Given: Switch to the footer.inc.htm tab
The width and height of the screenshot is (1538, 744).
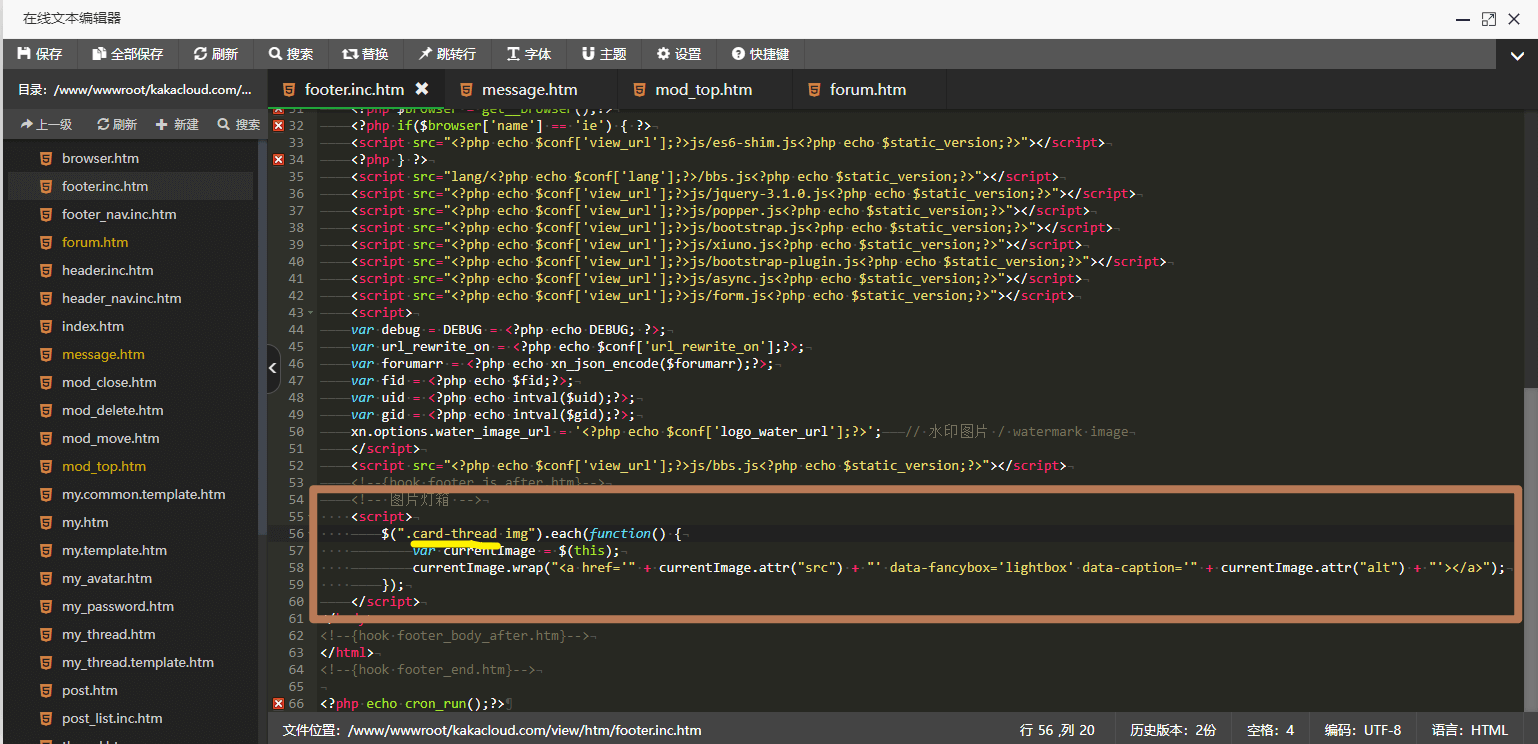Looking at the screenshot, I should click(354, 90).
